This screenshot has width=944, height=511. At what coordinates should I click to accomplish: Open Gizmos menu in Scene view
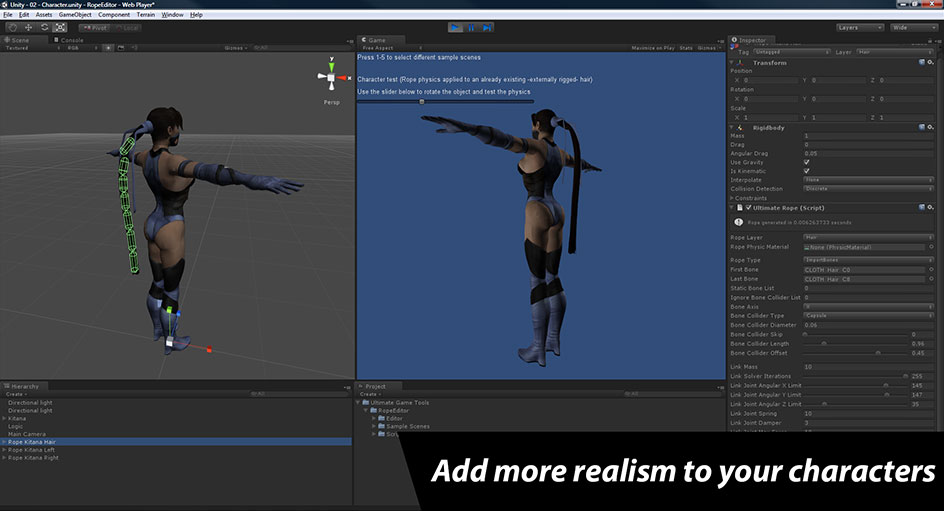tap(235, 48)
